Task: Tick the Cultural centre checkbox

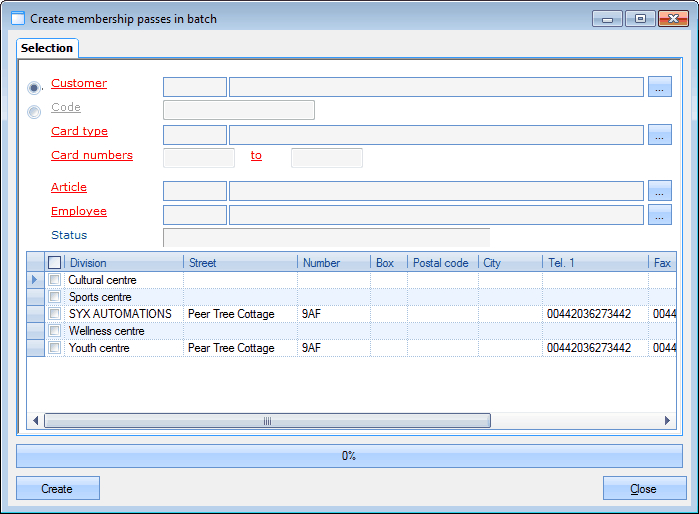Action: 55,280
